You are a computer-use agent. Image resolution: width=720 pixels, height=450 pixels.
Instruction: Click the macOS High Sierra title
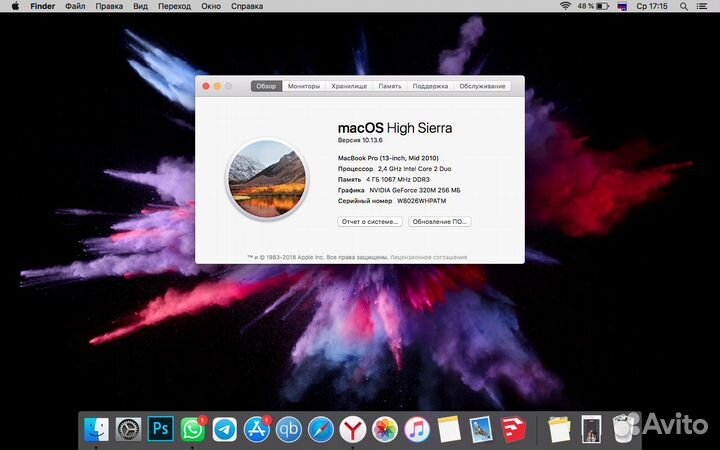point(395,128)
